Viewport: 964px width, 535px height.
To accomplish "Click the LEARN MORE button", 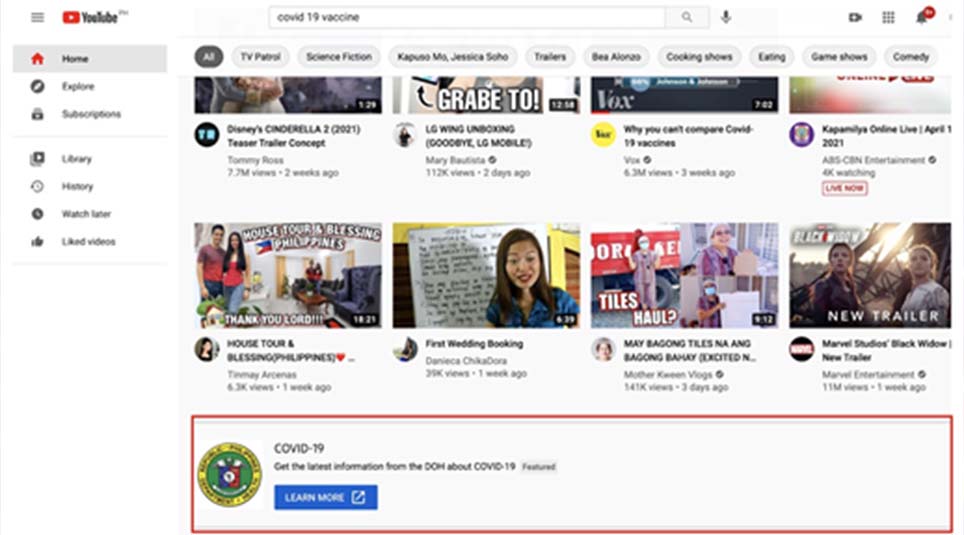I will [326, 497].
